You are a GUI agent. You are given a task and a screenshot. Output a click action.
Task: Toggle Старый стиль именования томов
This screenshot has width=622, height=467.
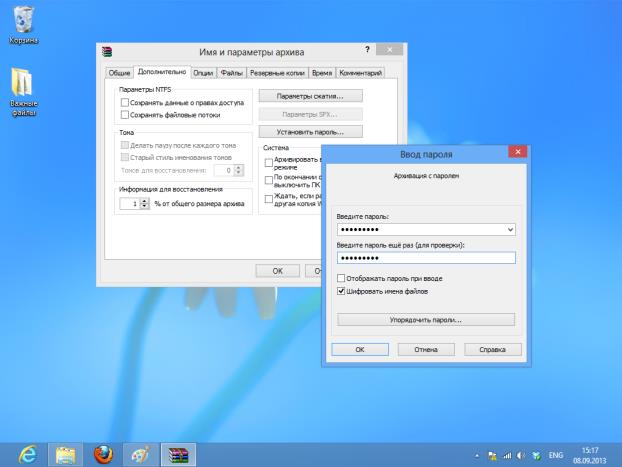pos(125,158)
